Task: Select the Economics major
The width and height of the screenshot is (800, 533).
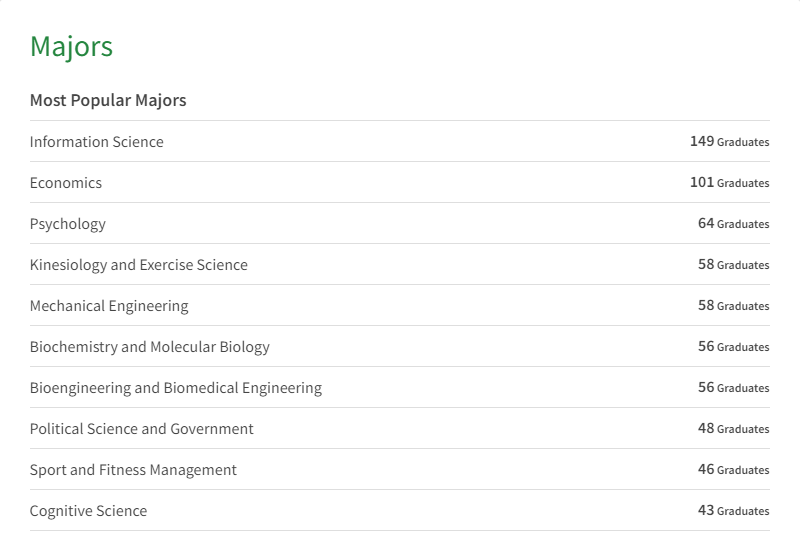Action: click(66, 183)
